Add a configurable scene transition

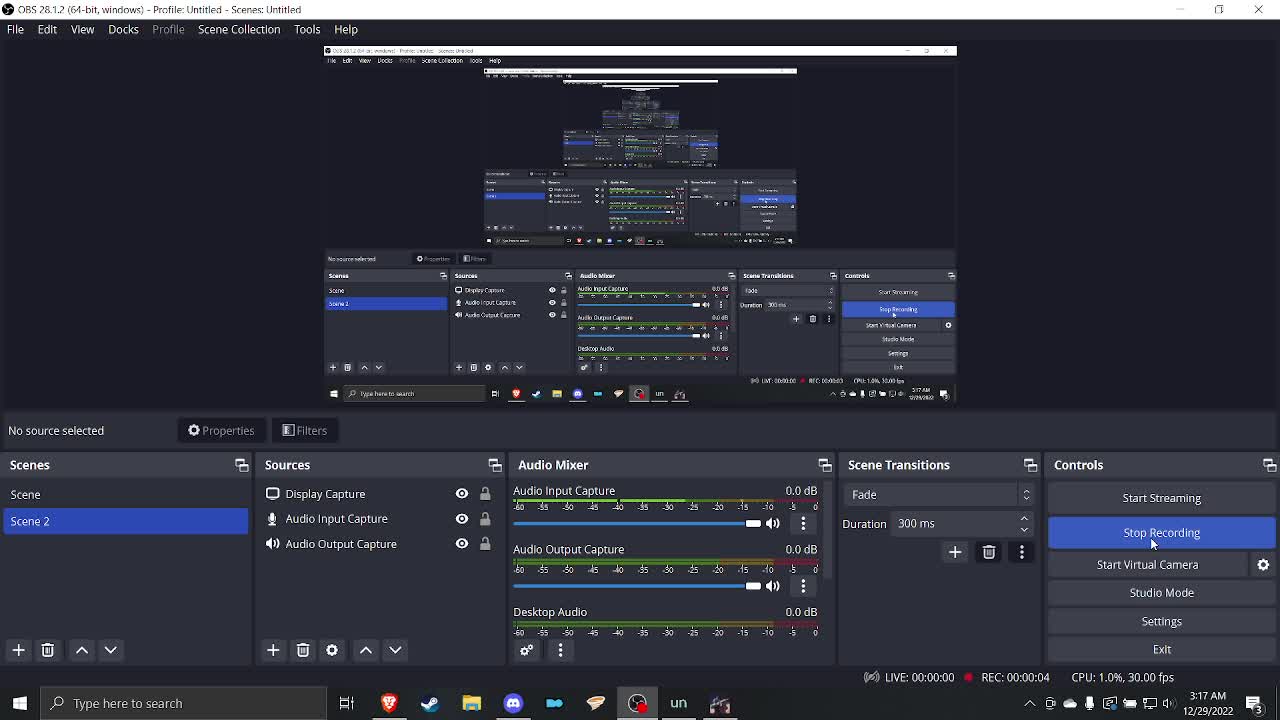click(x=955, y=552)
